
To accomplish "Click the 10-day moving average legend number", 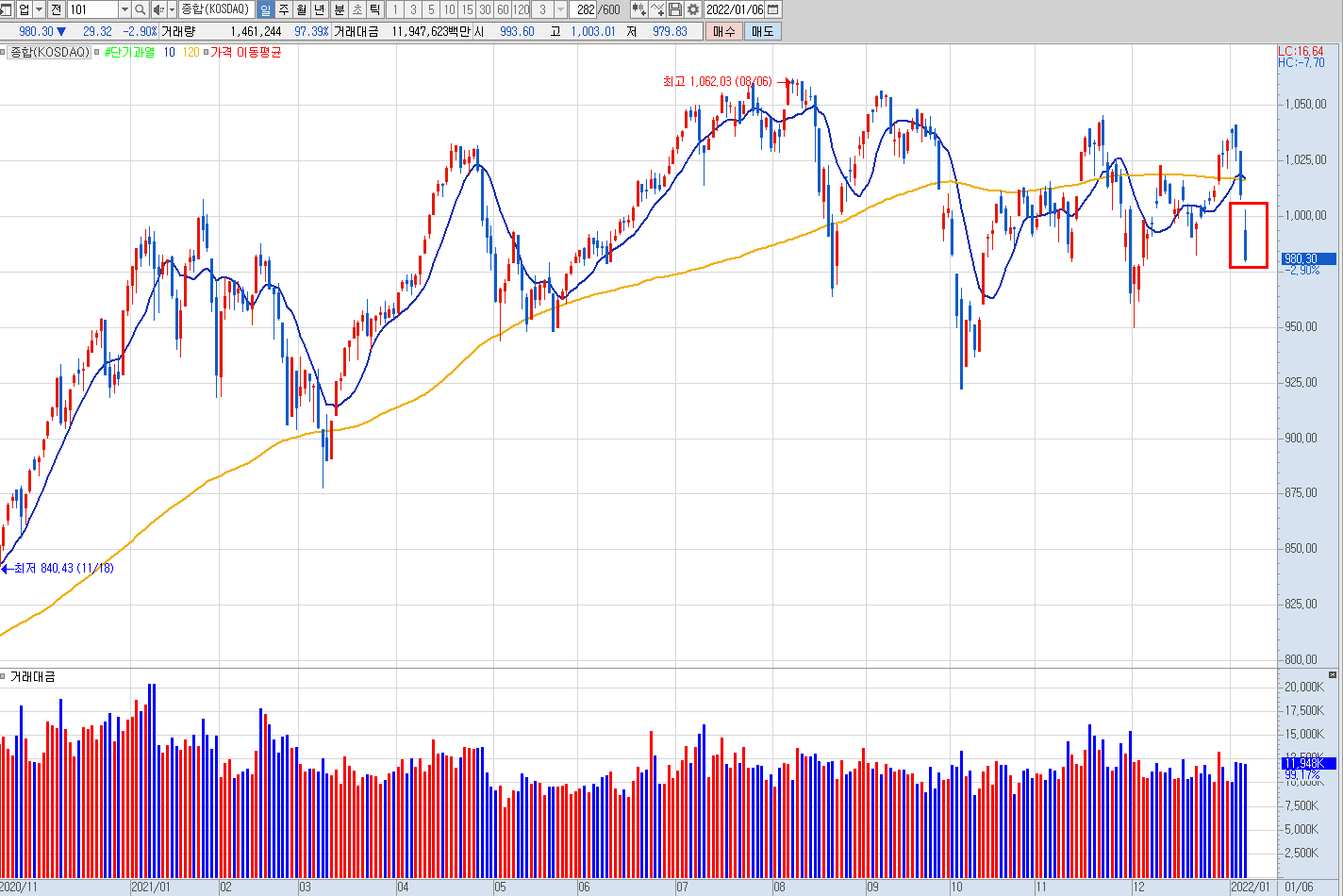I will (x=169, y=52).
